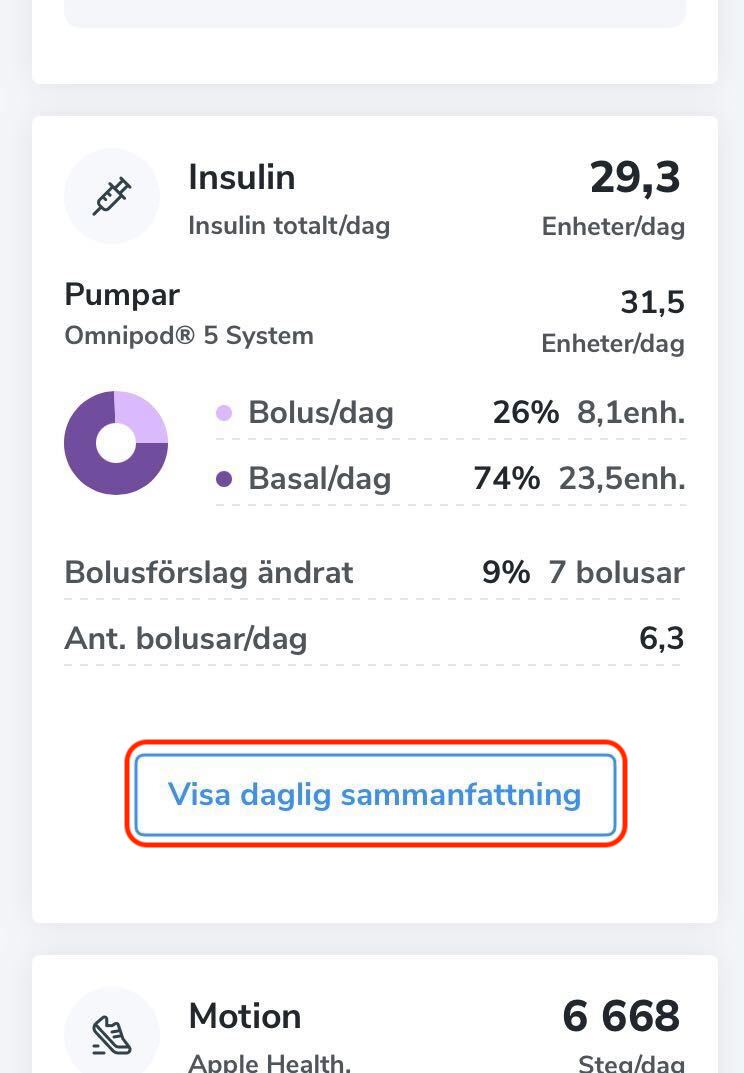The image size is (744, 1073).
Task: Tap the Basal/dag label
Action: 320,479
